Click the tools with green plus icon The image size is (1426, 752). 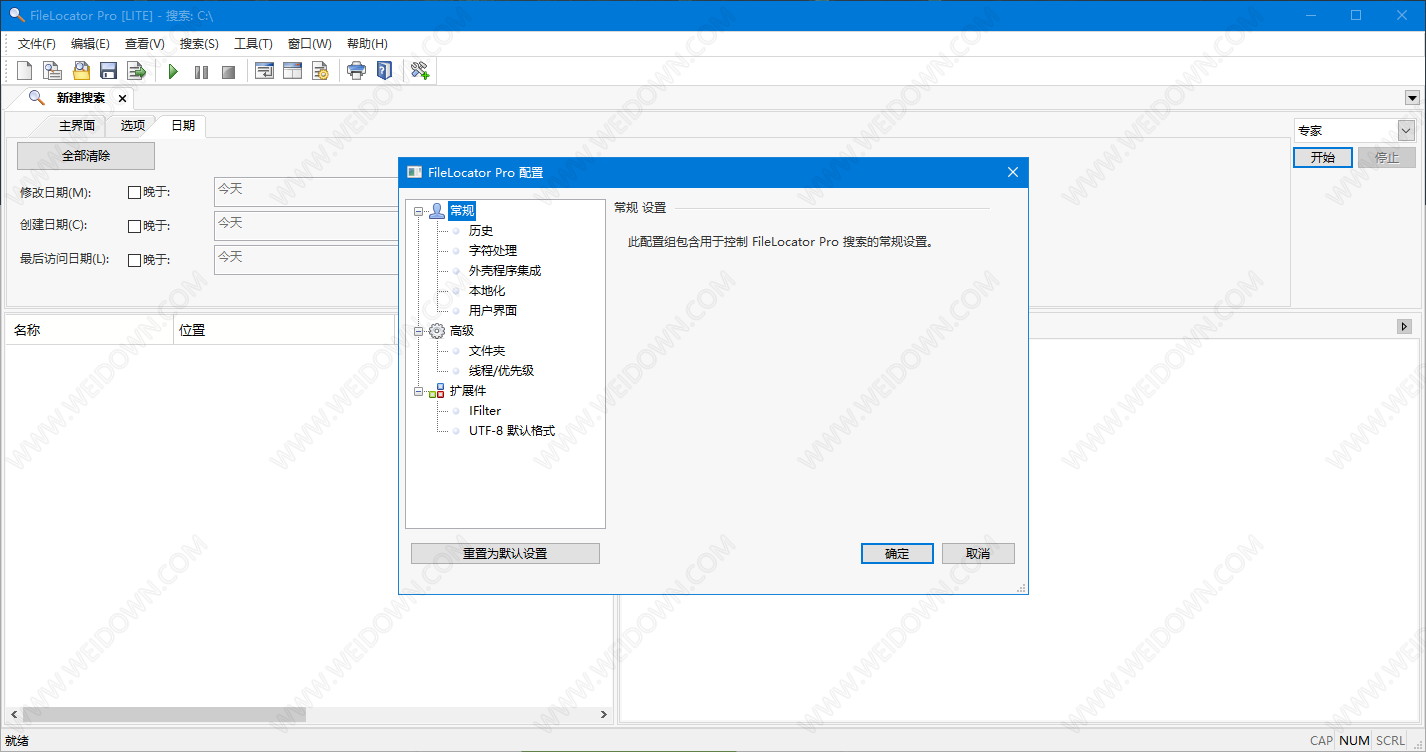420,71
